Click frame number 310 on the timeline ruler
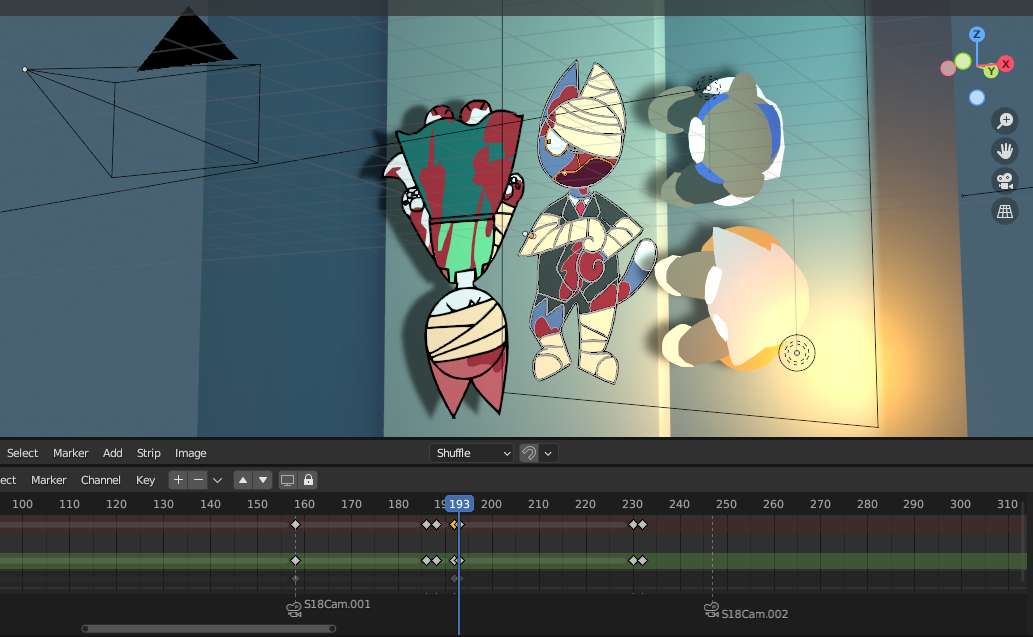Screen dimensions: 1033x637 (1007, 504)
